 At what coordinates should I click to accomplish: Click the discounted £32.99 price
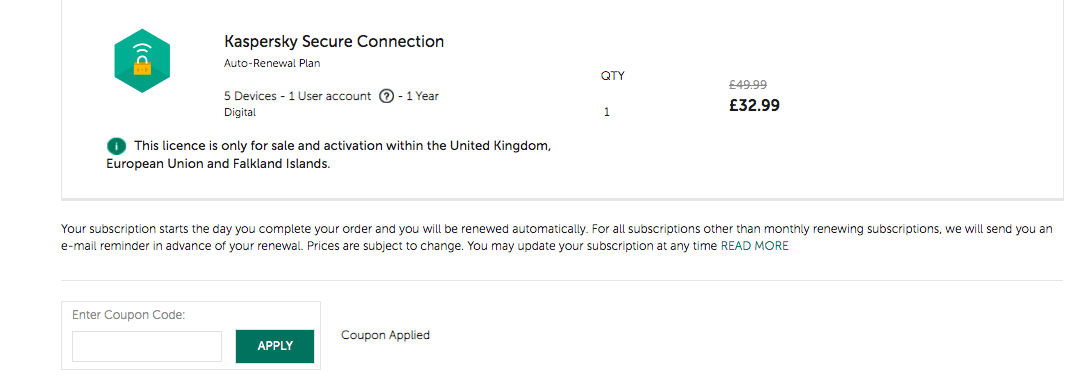[x=754, y=106]
